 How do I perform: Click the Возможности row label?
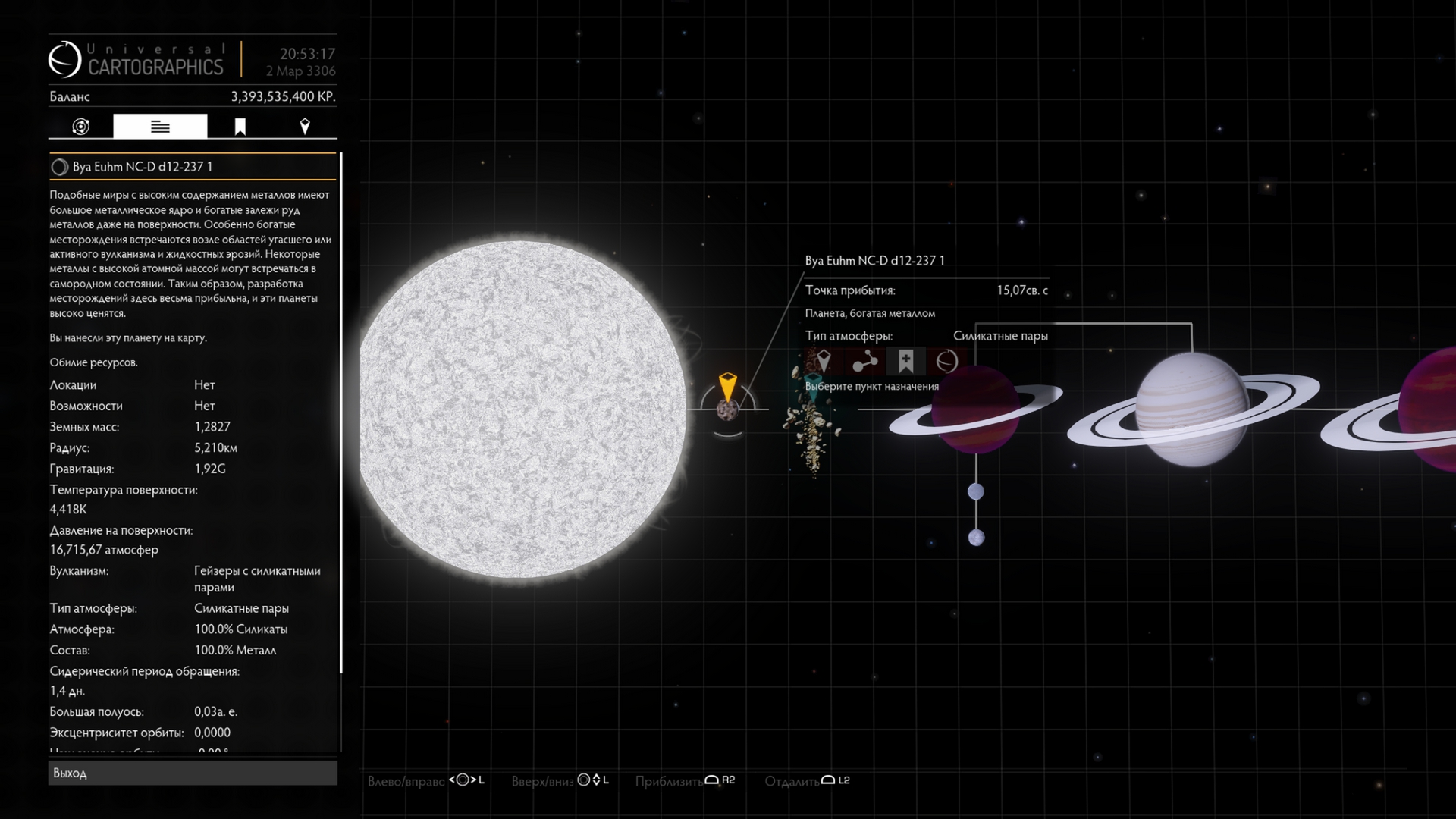point(86,406)
